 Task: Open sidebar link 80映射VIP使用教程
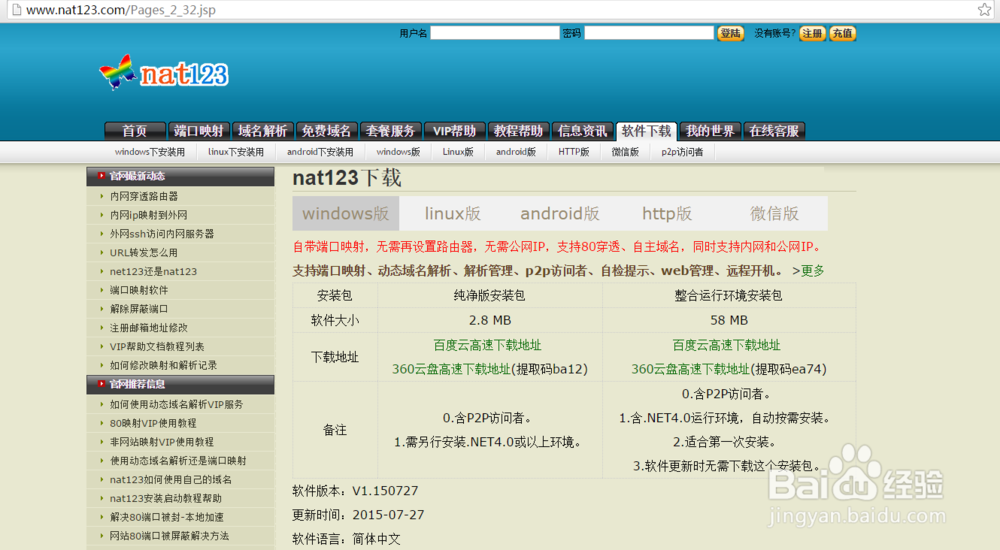(x=153, y=423)
